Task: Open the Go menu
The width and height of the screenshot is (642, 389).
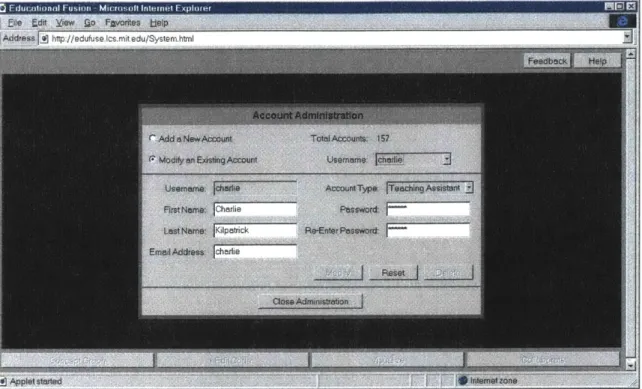Action: [x=90, y=23]
